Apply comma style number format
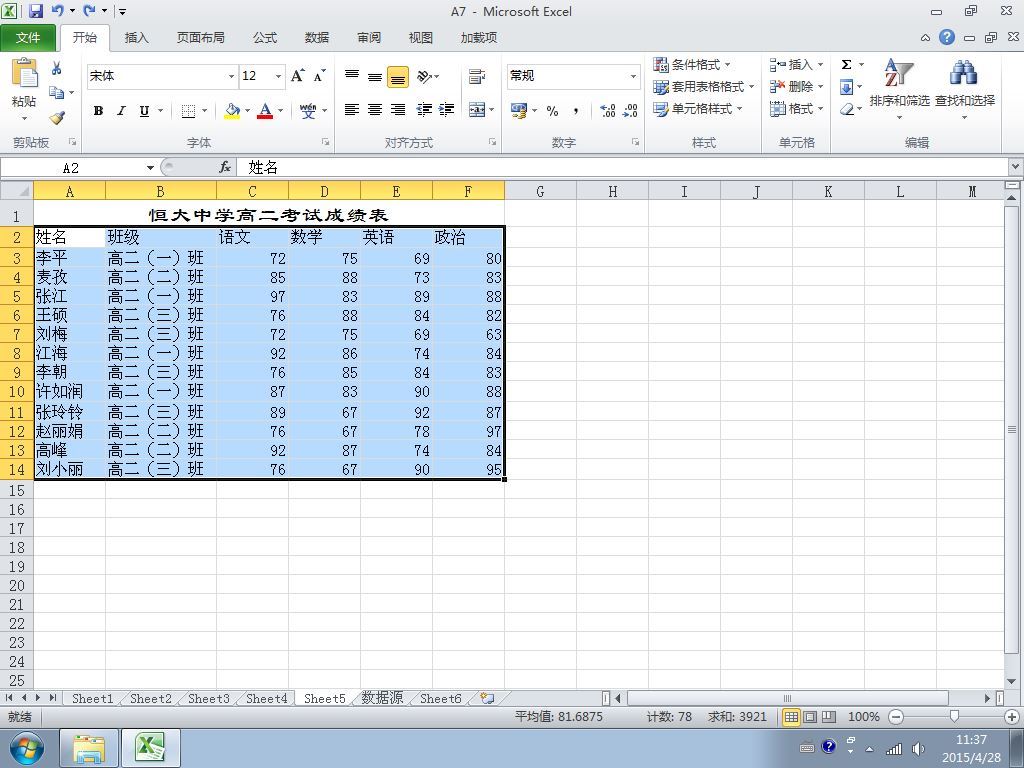 [x=575, y=110]
